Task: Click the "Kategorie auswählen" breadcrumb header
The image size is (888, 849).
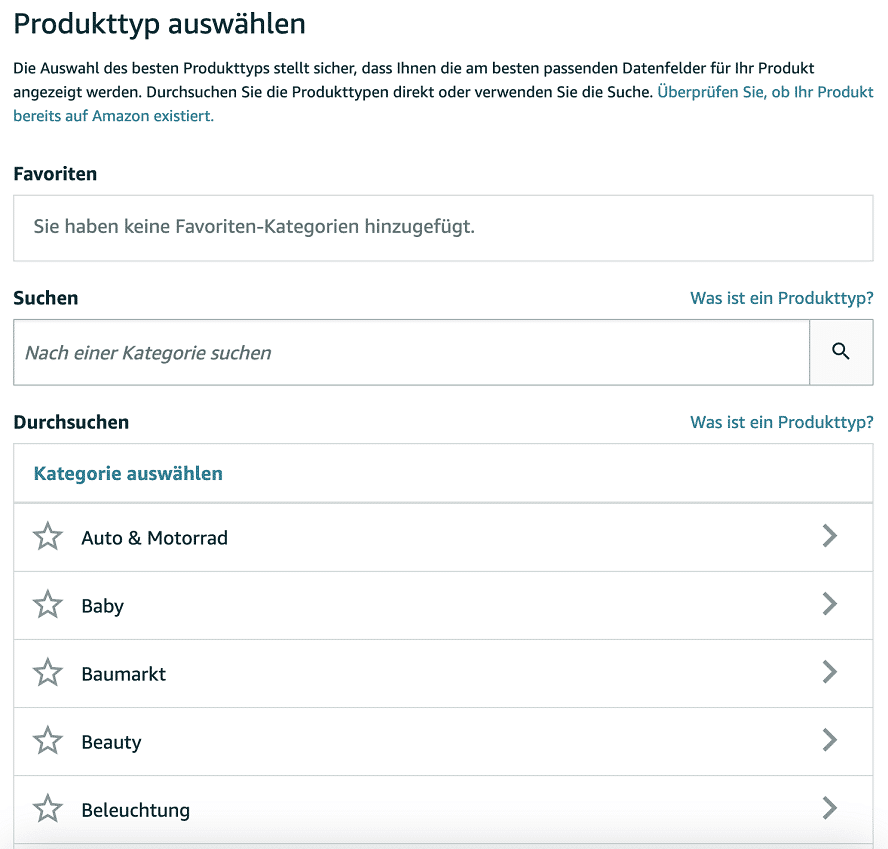Action: pyautogui.click(x=128, y=473)
